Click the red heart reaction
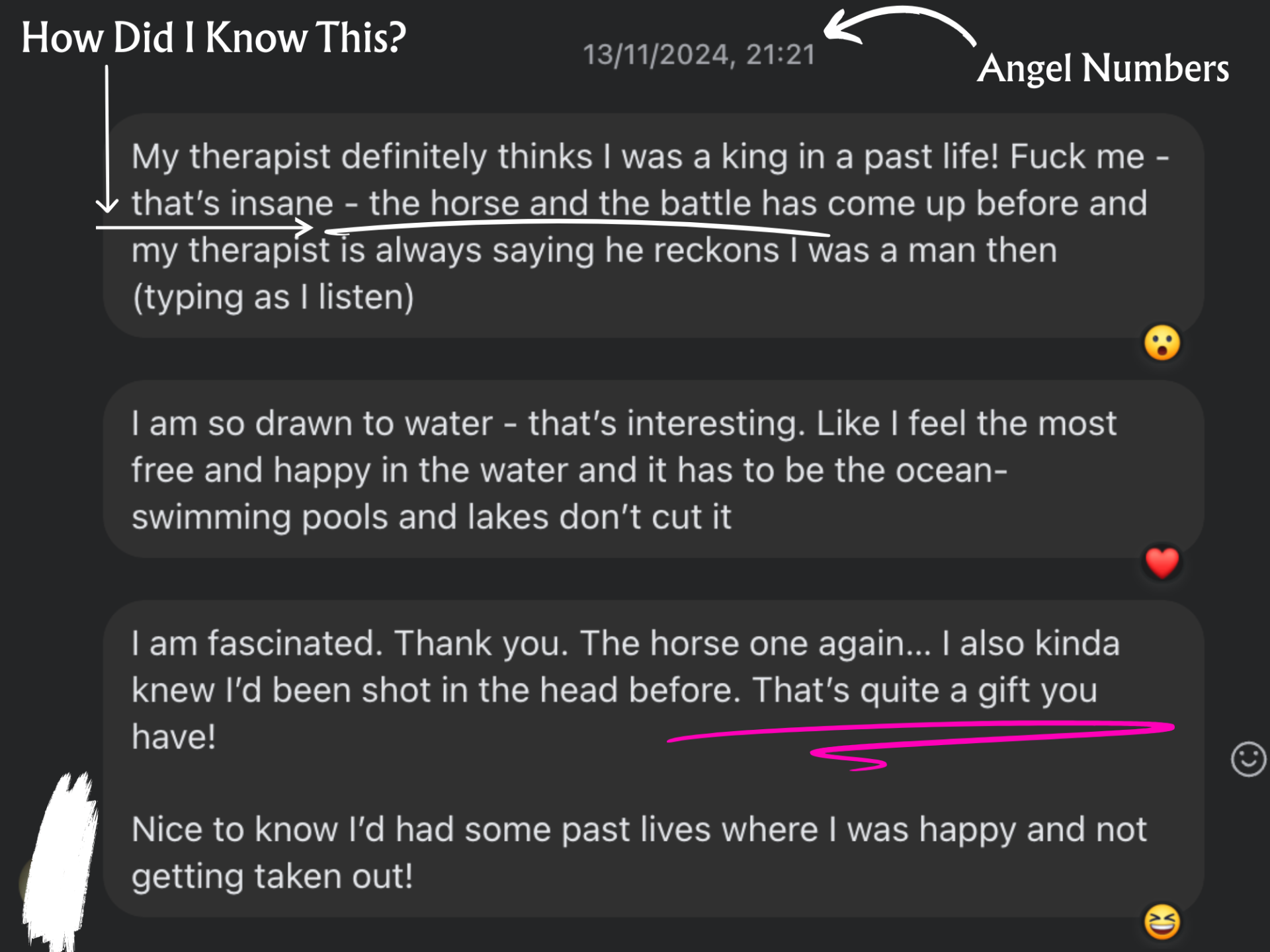The width and height of the screenshot is (1270, 952). click(1162, 563)
